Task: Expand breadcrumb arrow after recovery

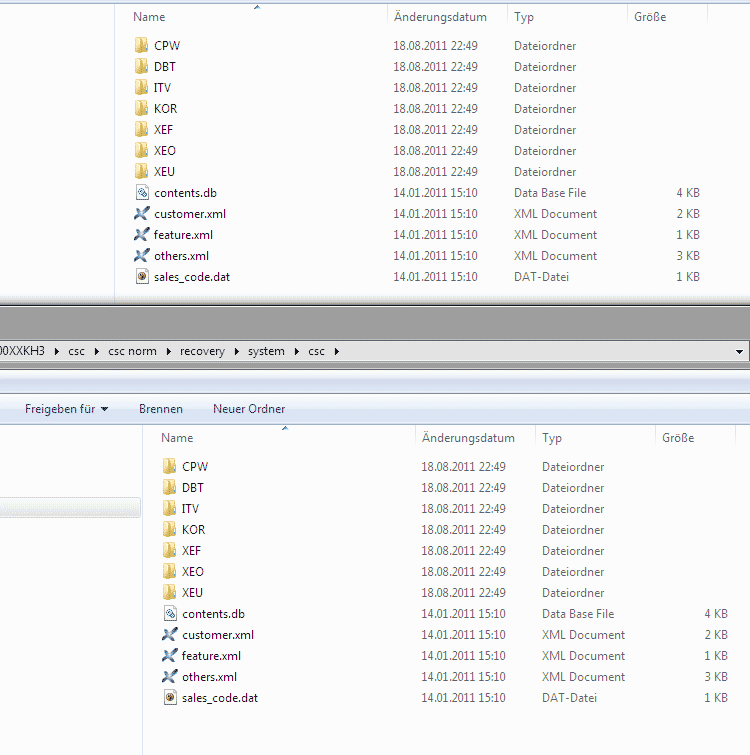Action: (236, 351)
